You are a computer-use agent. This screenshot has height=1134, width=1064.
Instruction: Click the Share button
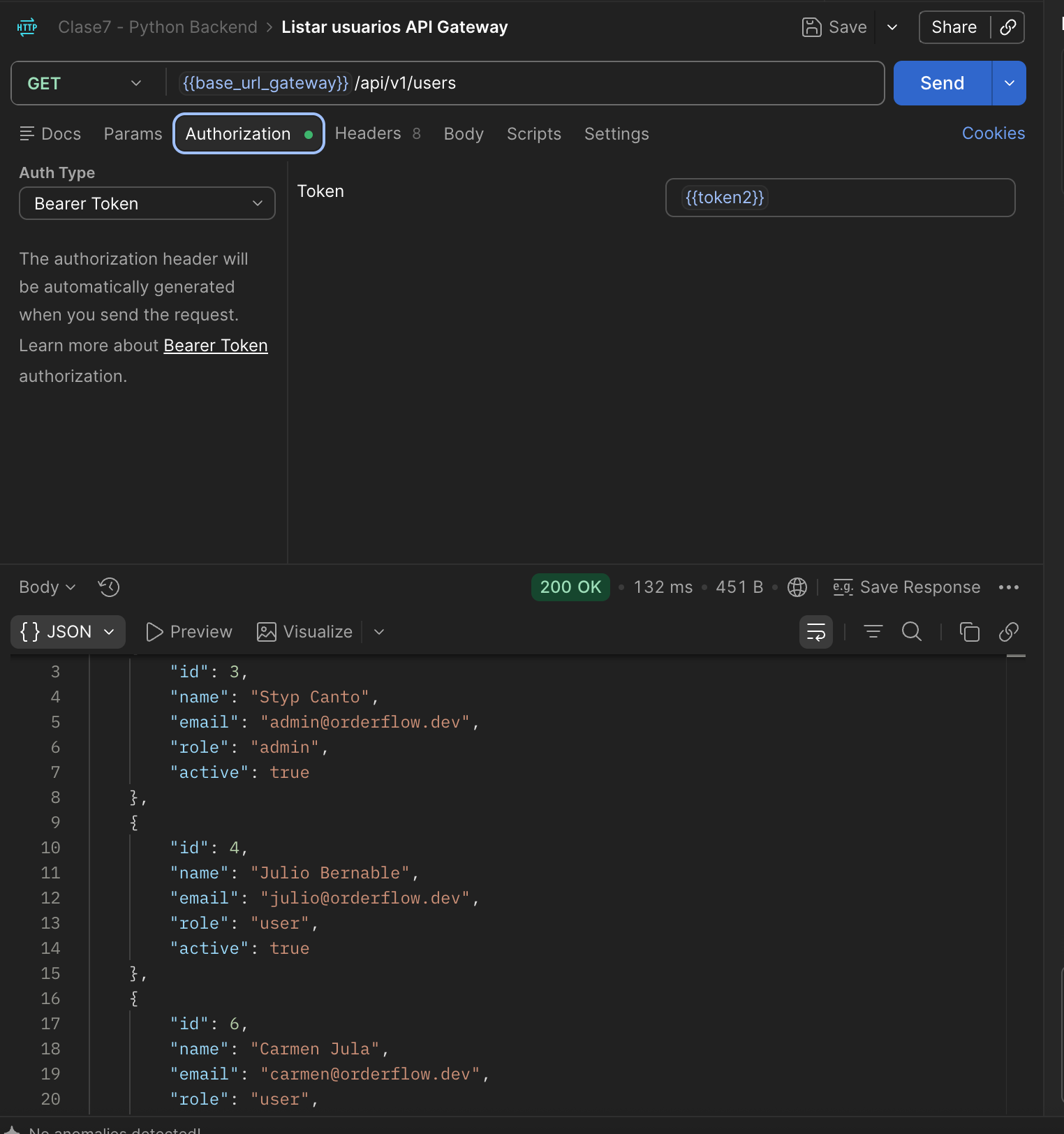[x=954, y=27]
